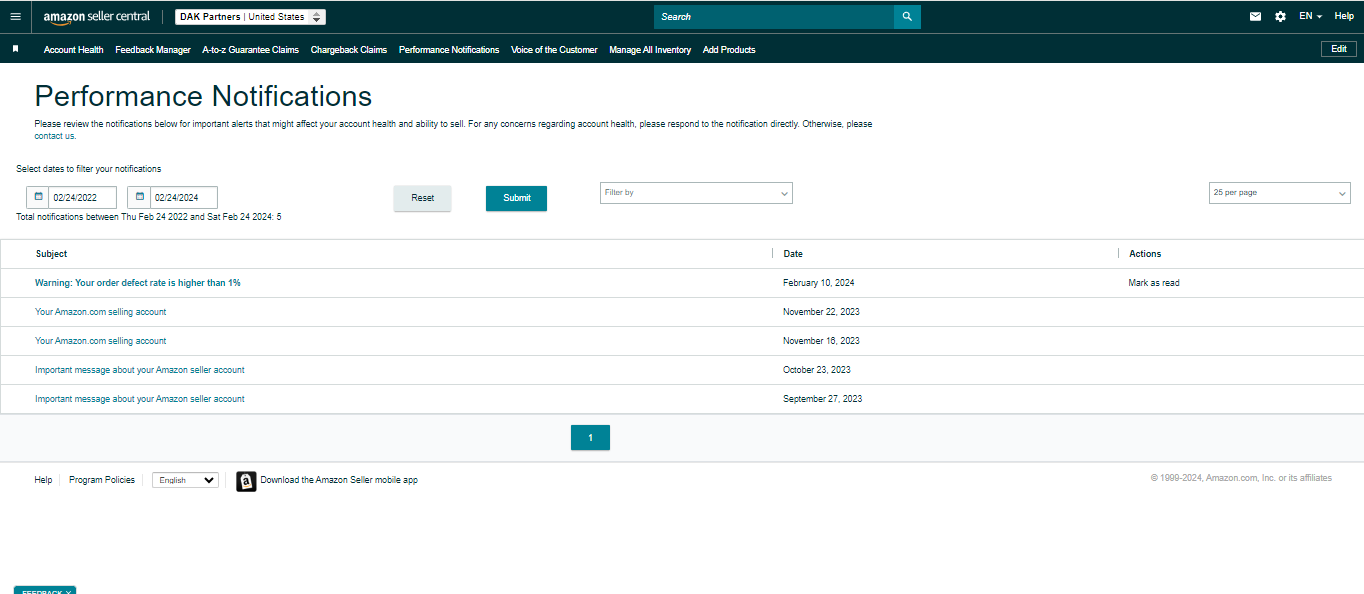The height and width of the screenshot is (594, 1364).
Task: Click the Actions column header
Action: point(1145,254)
